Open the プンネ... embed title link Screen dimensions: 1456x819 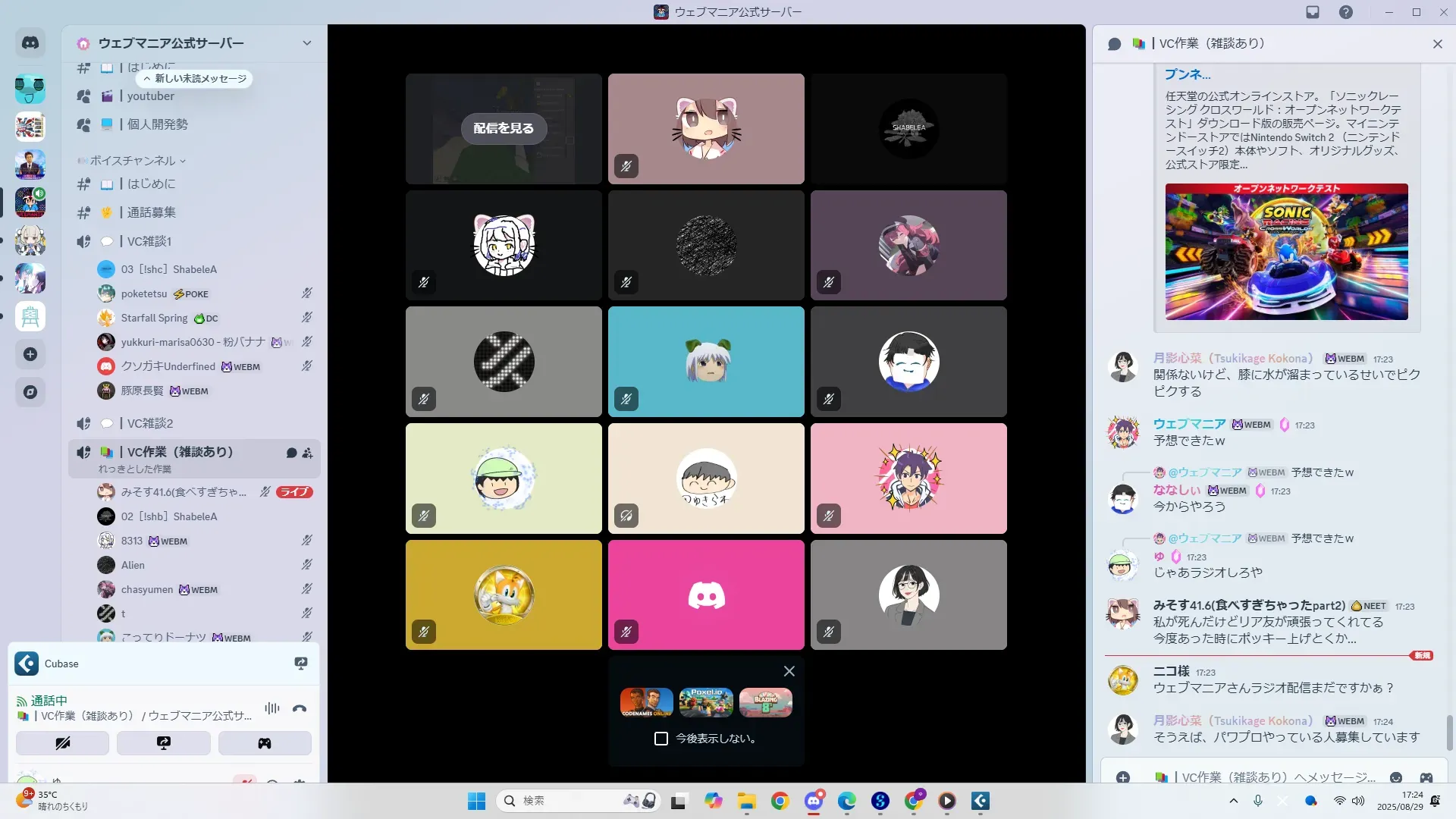point(1188,74)
